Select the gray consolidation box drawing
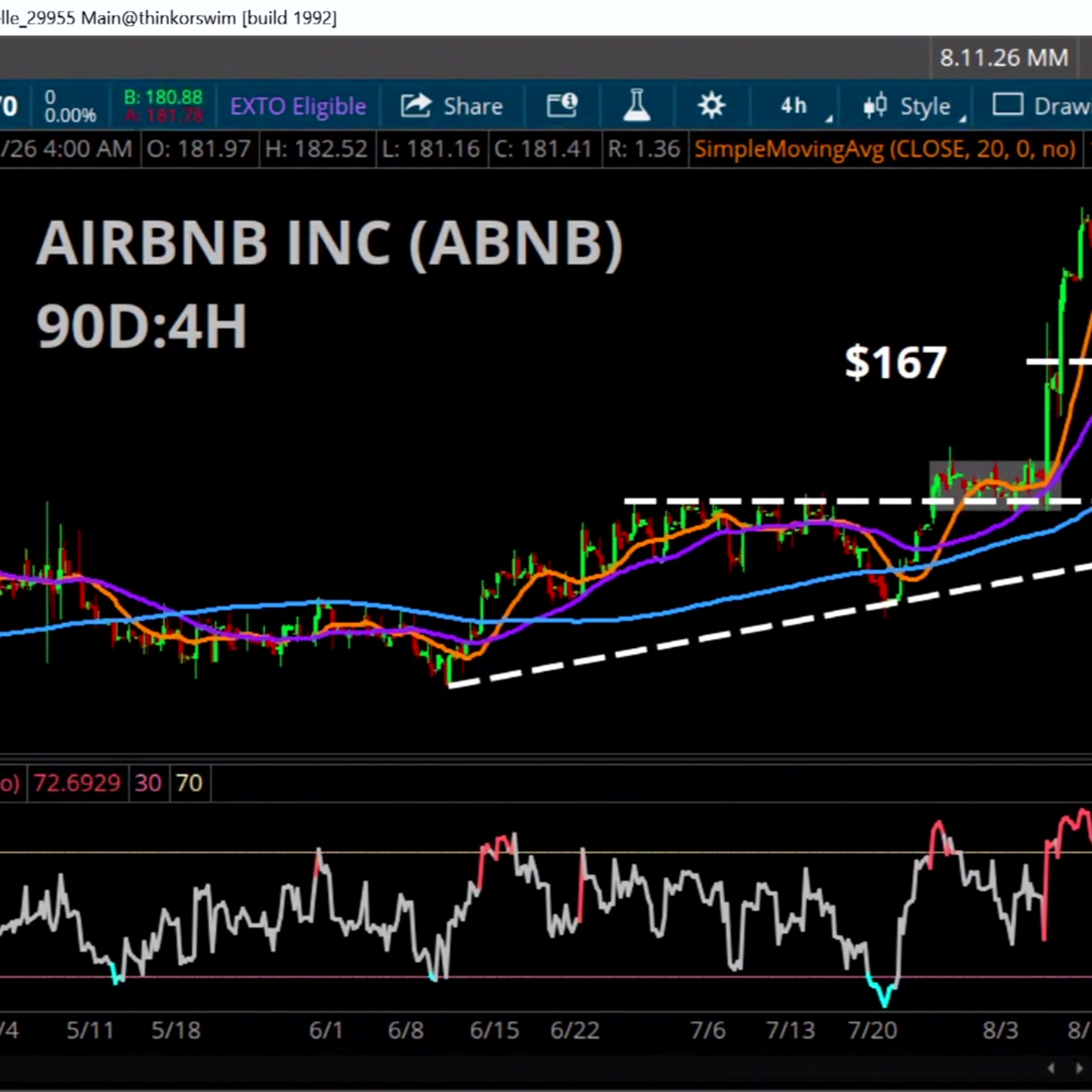The width and height of the screenshot is (1092, 1092). tap(995, 486)
